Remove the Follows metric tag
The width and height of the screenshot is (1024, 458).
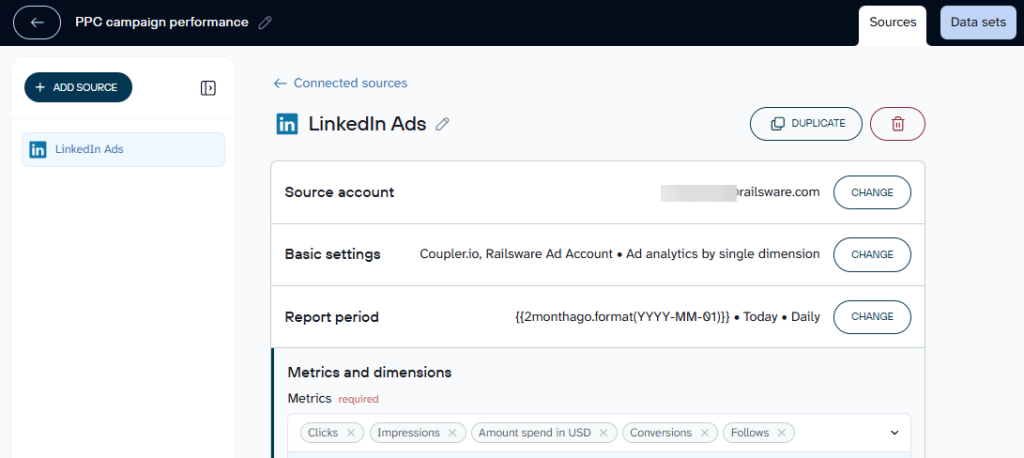pos(782,433)
